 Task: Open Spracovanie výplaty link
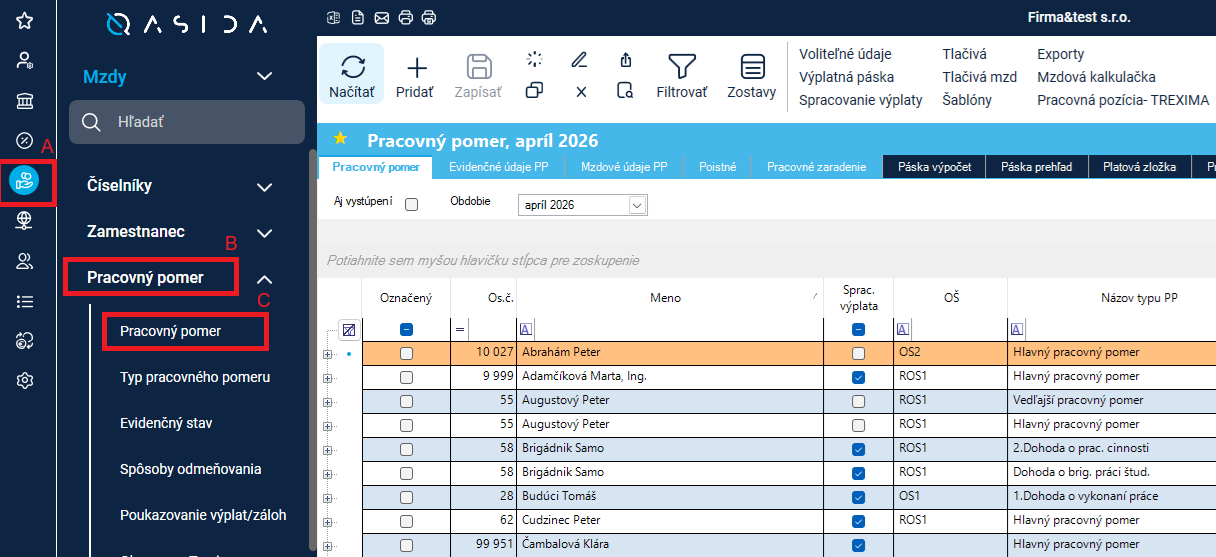[860, 100]
